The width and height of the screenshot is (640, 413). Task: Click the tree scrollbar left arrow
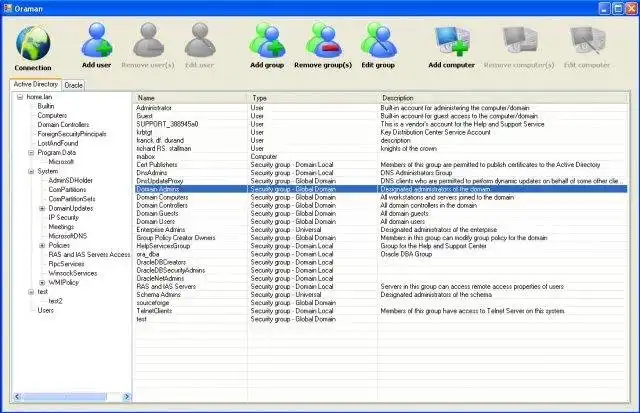(x=17, y=397)
